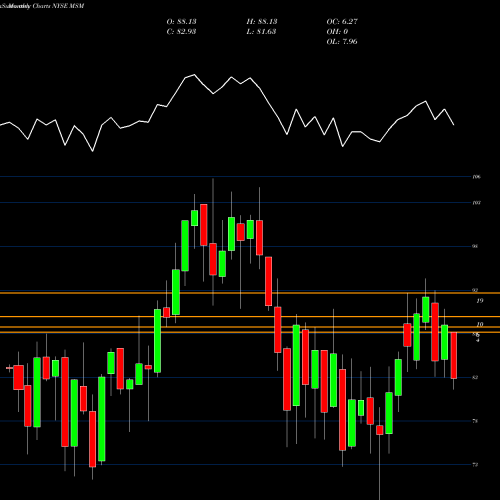The width and height of the screenshot is (500, 500).
Task: Click the 78 price axis label
Action: [x=475, y=421]
